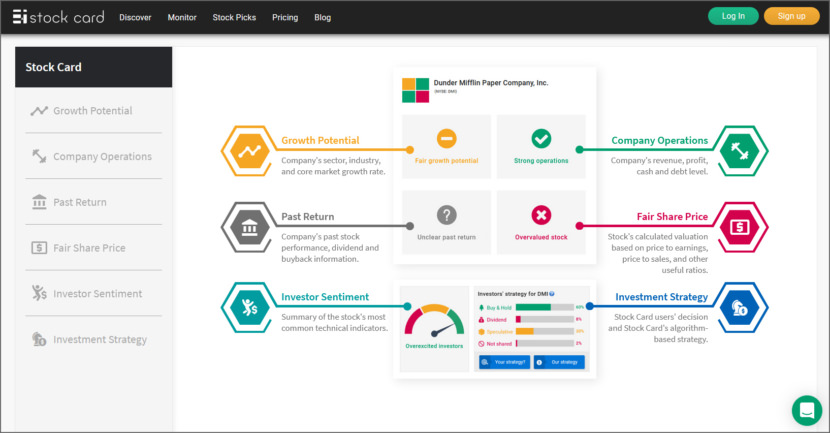
Task: Click the teal Investor Sentiment hexagon icon
Action: point(249,308)
